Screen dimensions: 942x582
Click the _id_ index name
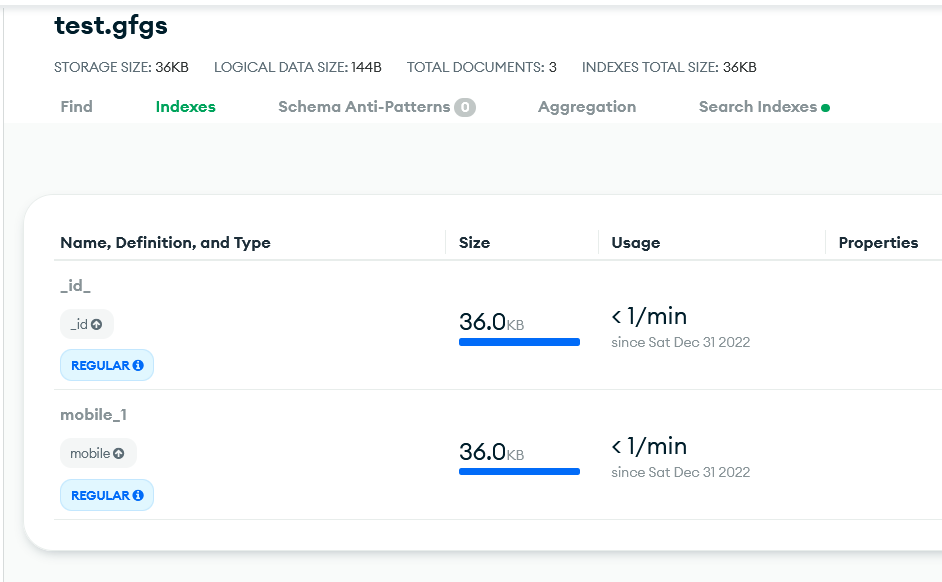[76, 285]
